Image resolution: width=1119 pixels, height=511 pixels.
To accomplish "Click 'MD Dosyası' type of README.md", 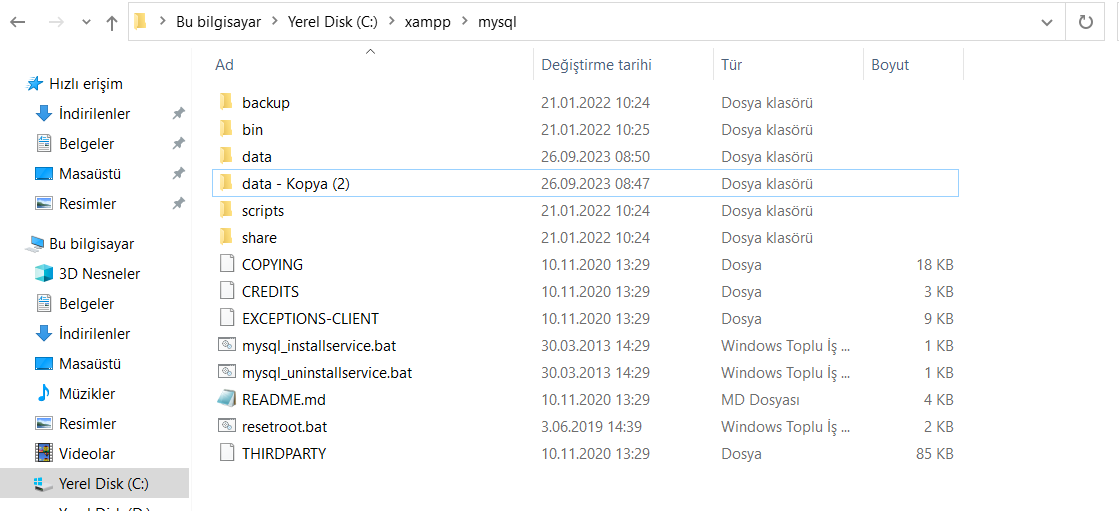I will click(x=760, y=399).
